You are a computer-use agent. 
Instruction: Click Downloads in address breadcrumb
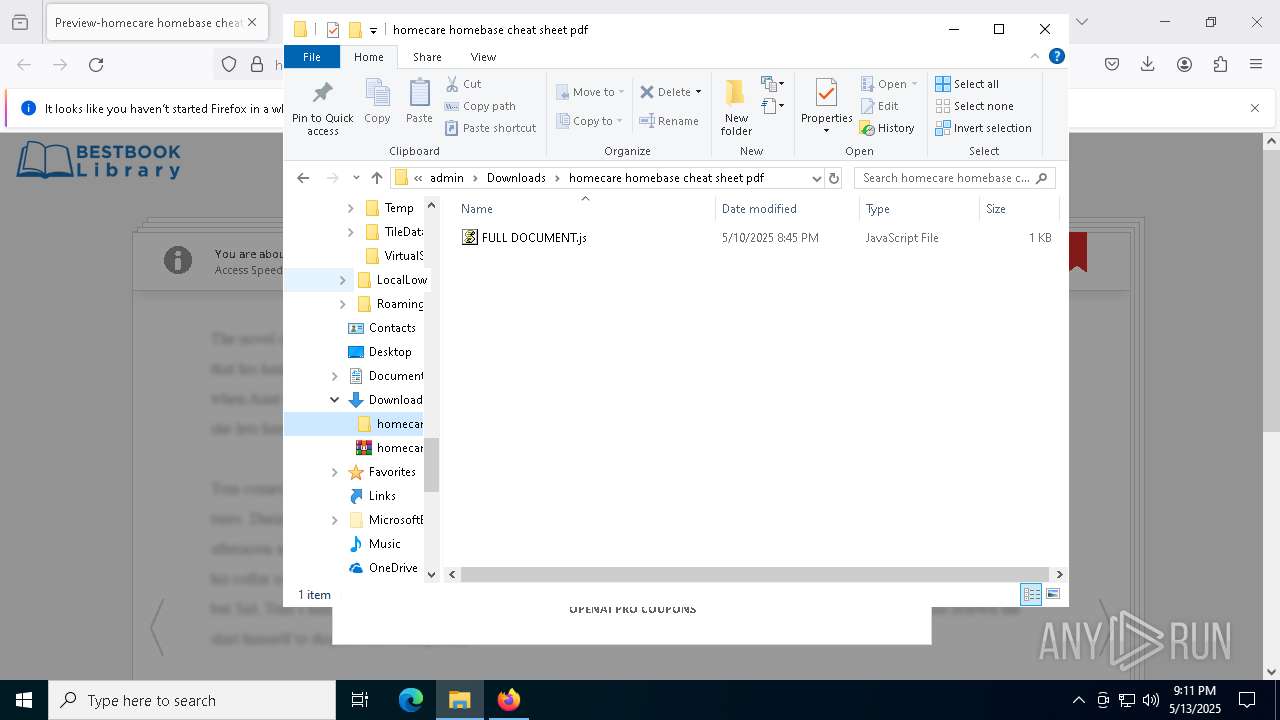[516, 178]
